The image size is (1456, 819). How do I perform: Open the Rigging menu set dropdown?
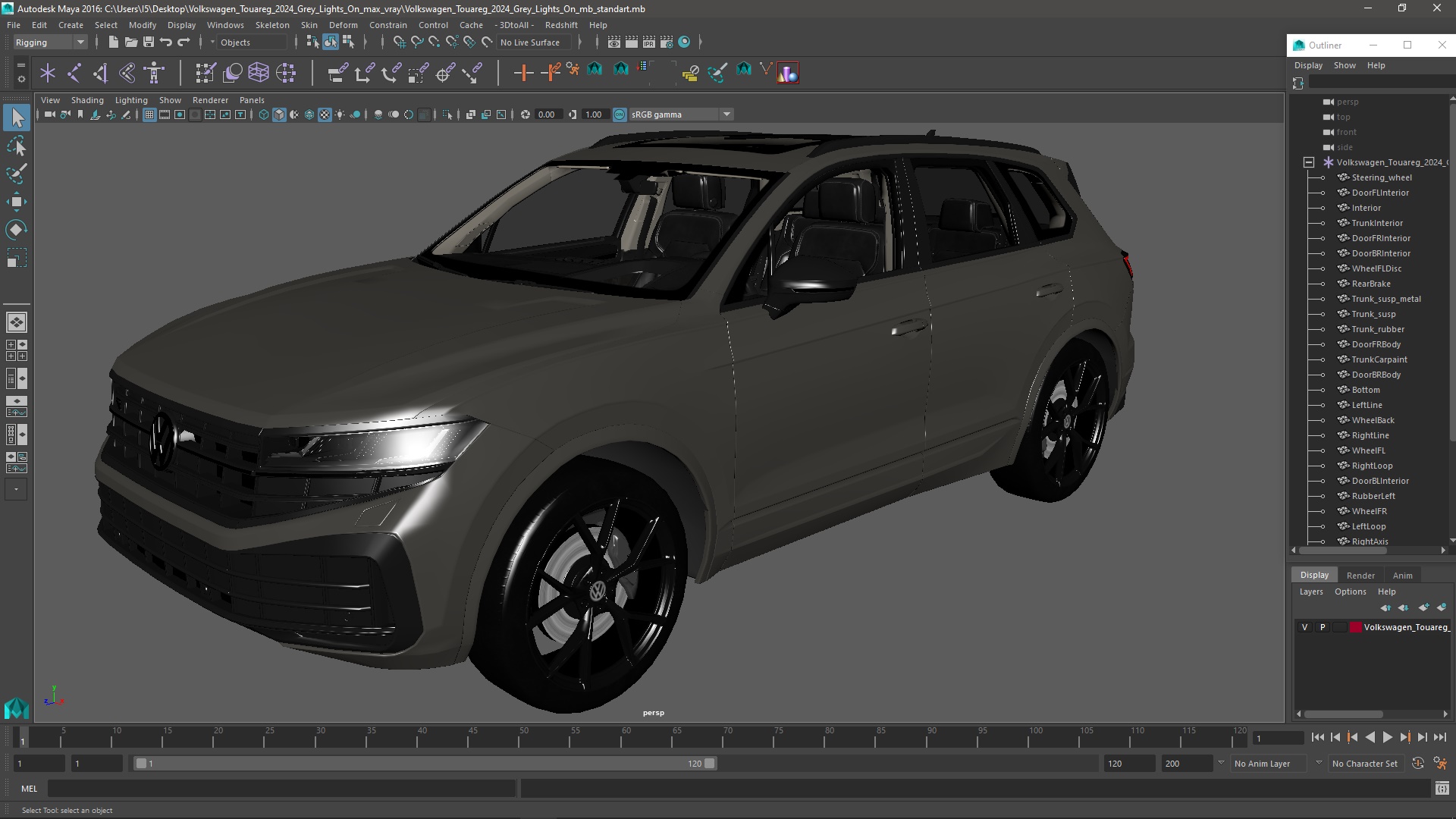pyautogui.click(x=50, y=42)
